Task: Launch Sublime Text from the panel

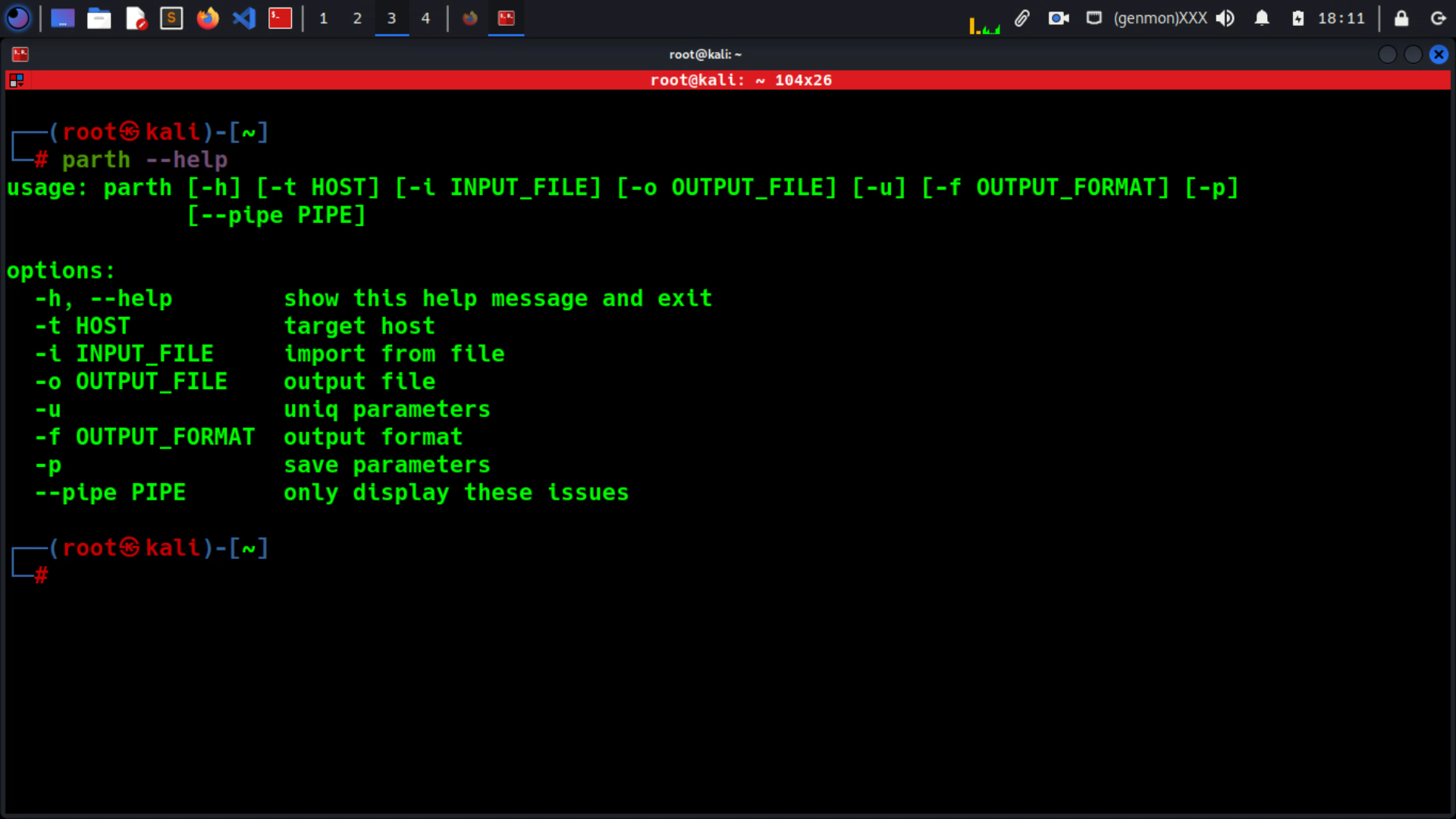Action: tap(171, 17)
